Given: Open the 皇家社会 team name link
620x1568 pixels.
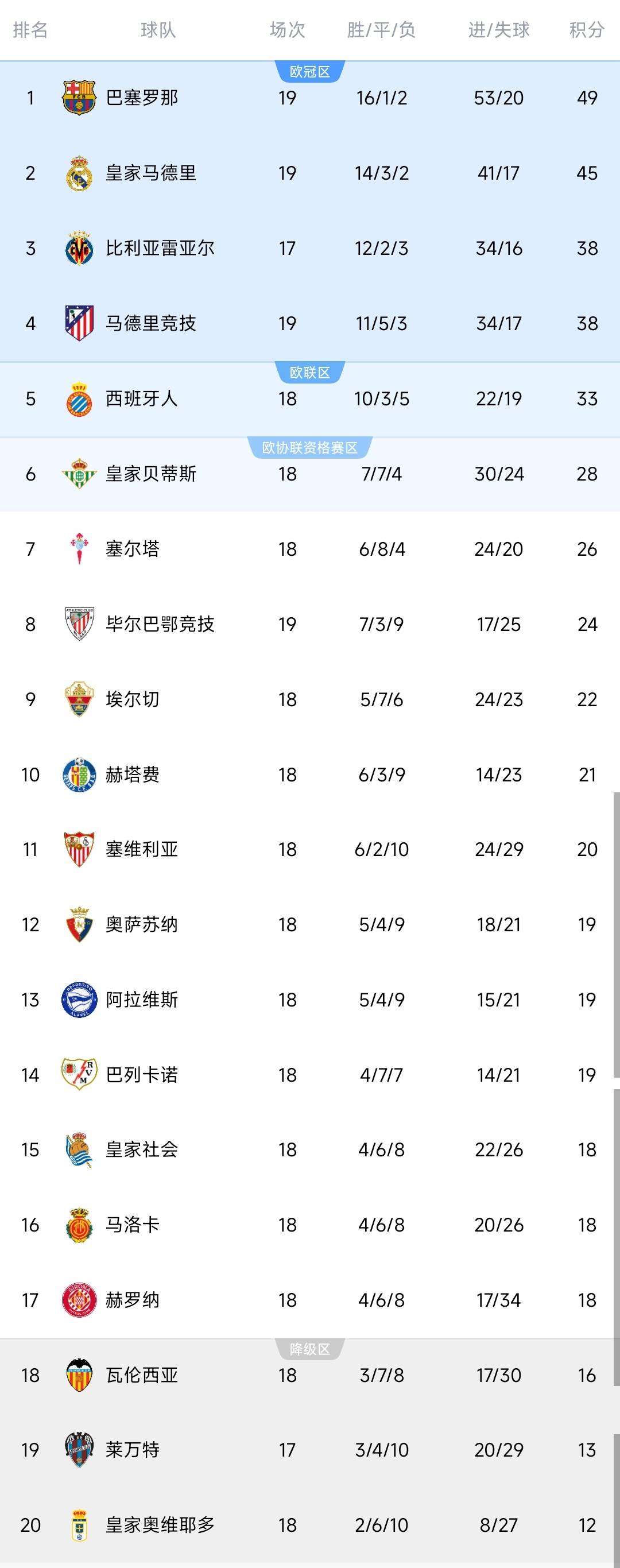Looking at the screenshot, I should coord(141,1150).
